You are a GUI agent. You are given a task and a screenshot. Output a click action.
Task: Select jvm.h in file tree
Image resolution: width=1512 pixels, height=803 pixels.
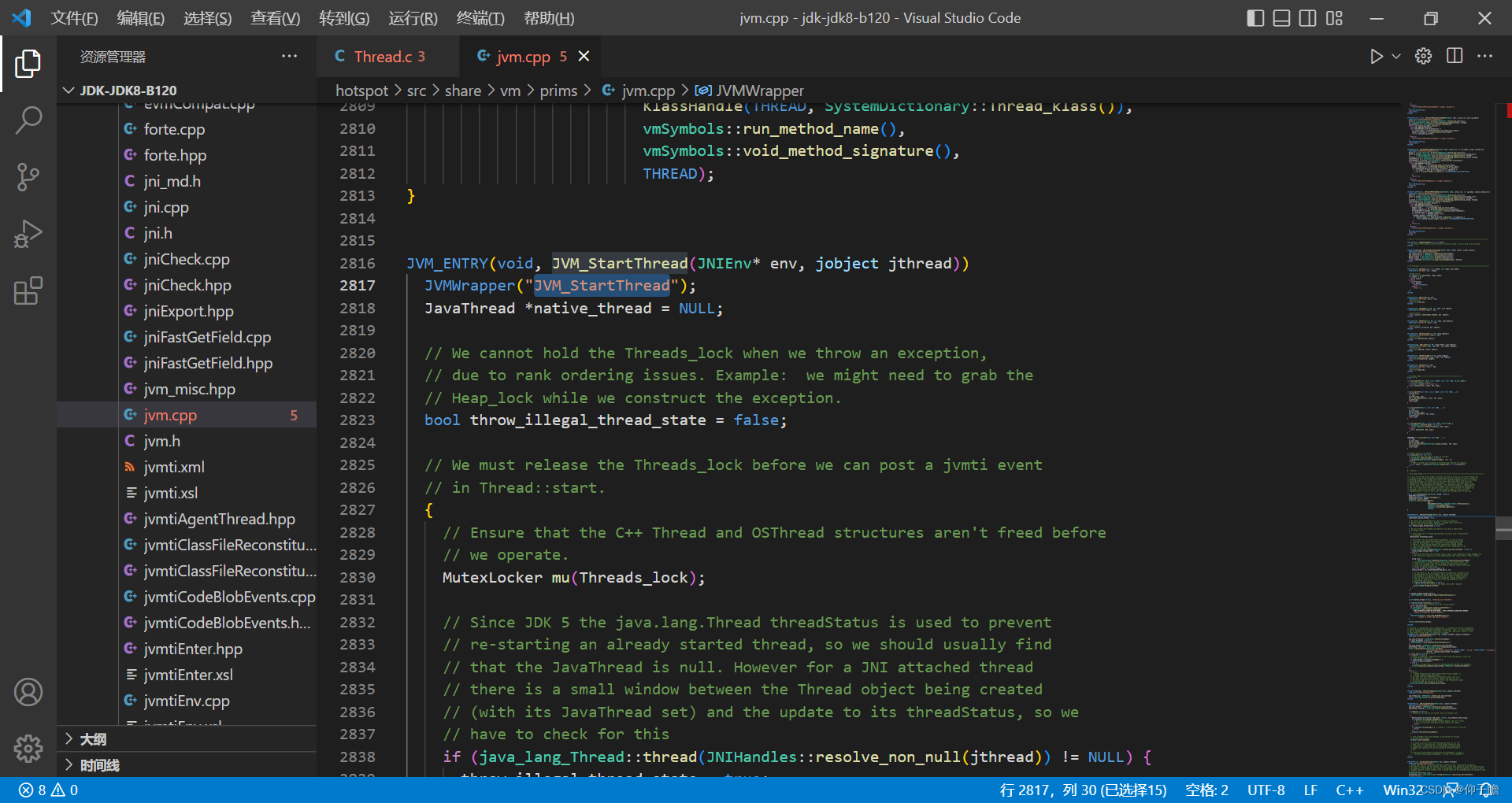pos(187,441)
